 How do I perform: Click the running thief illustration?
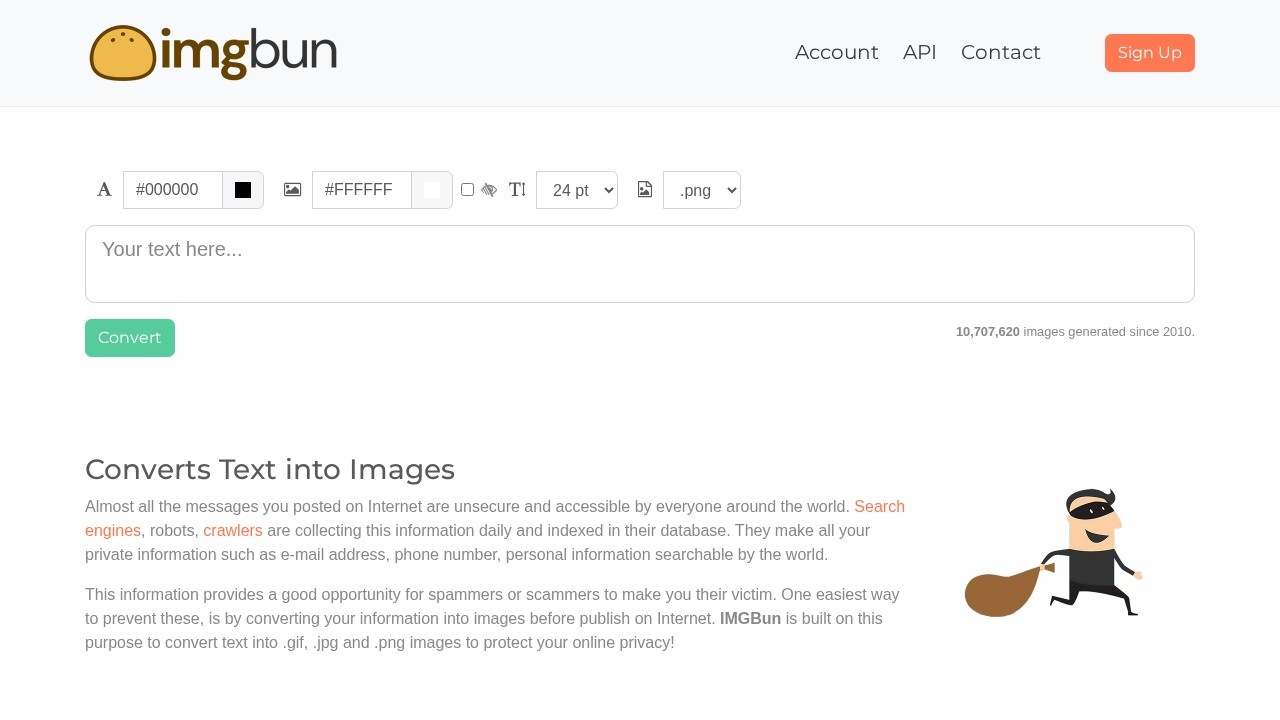click(x=1053, y=553)
